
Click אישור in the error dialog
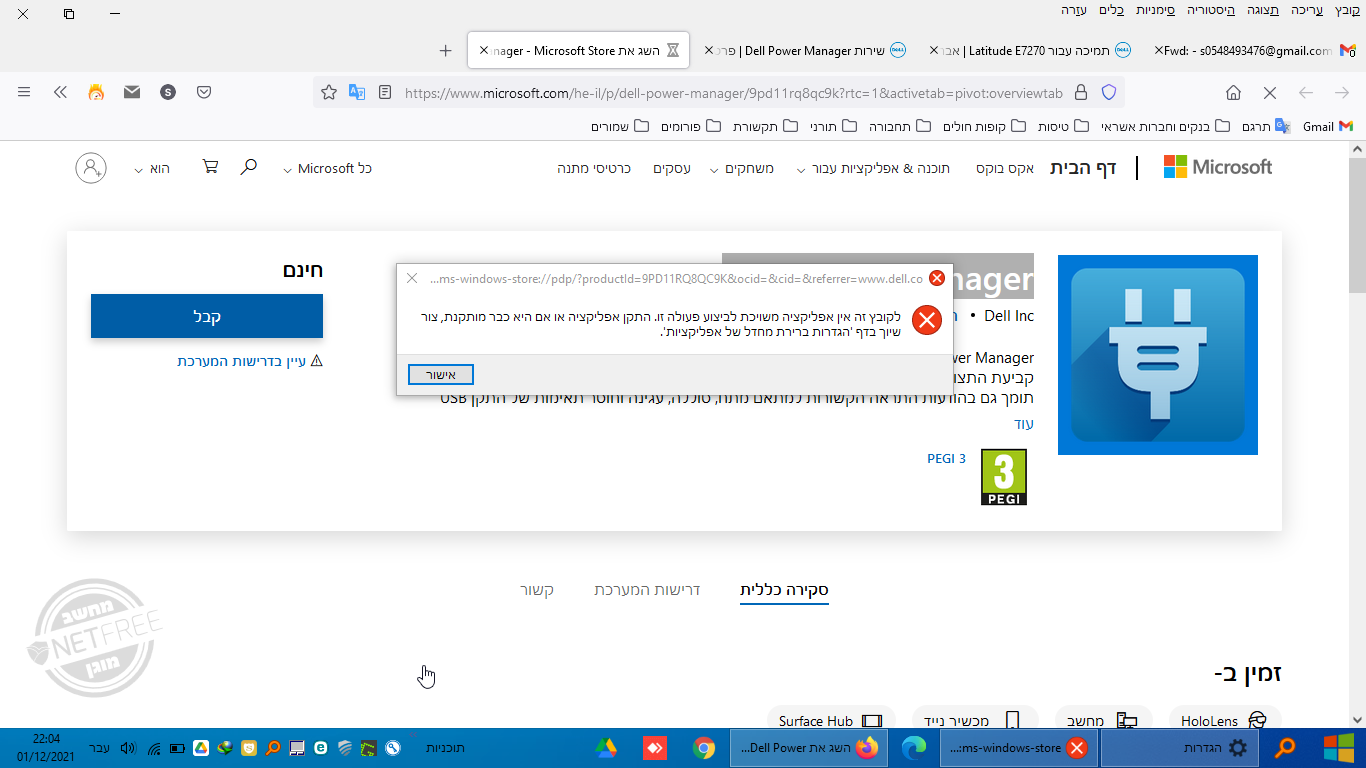pos(441,375)
